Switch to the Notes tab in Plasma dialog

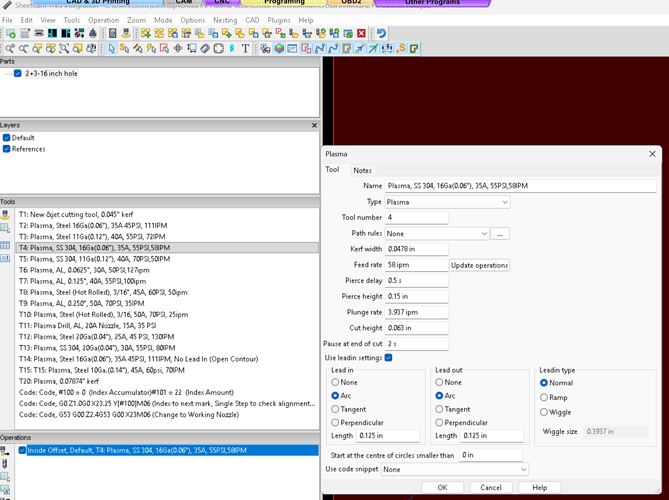pyautogui.click(x=362, y=170)
